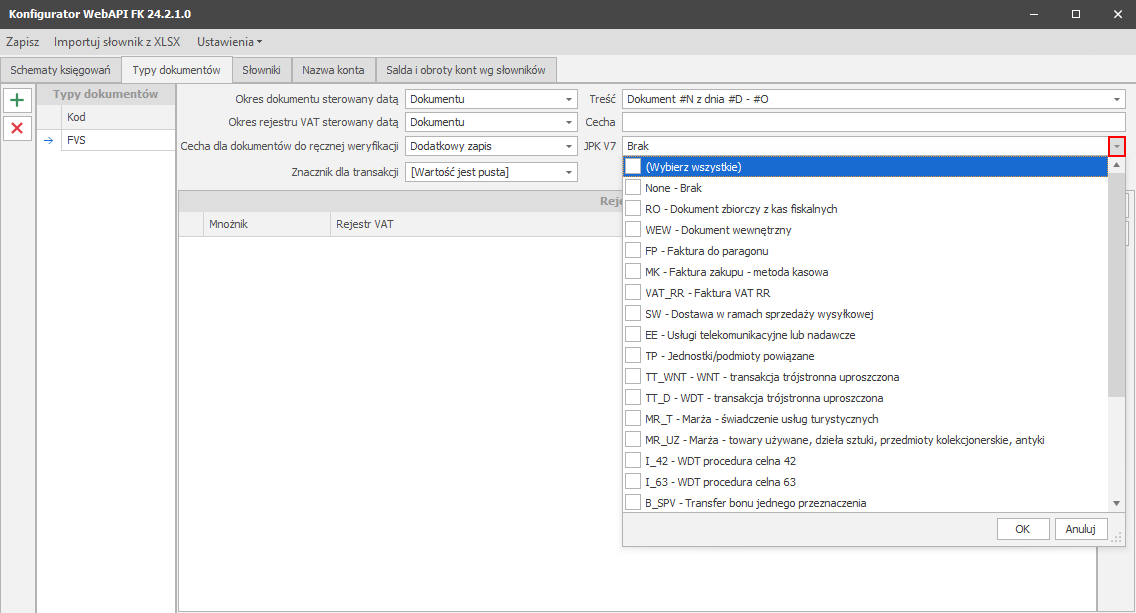The height and width of the screenshot is (613, 1136).
Task: Collapse the JPK V7 dropdown arrow
Action: [x=1116, y=146]
